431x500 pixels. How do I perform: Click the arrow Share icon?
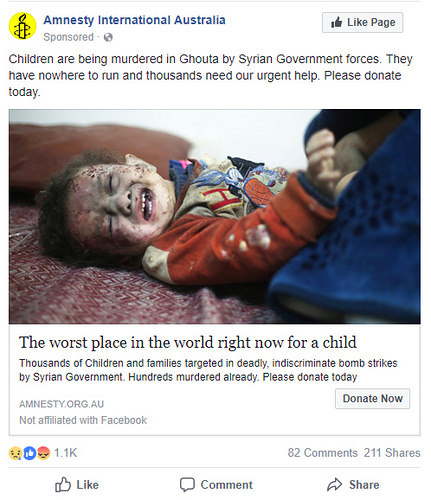pyautogui.click(x=335, y=485)
